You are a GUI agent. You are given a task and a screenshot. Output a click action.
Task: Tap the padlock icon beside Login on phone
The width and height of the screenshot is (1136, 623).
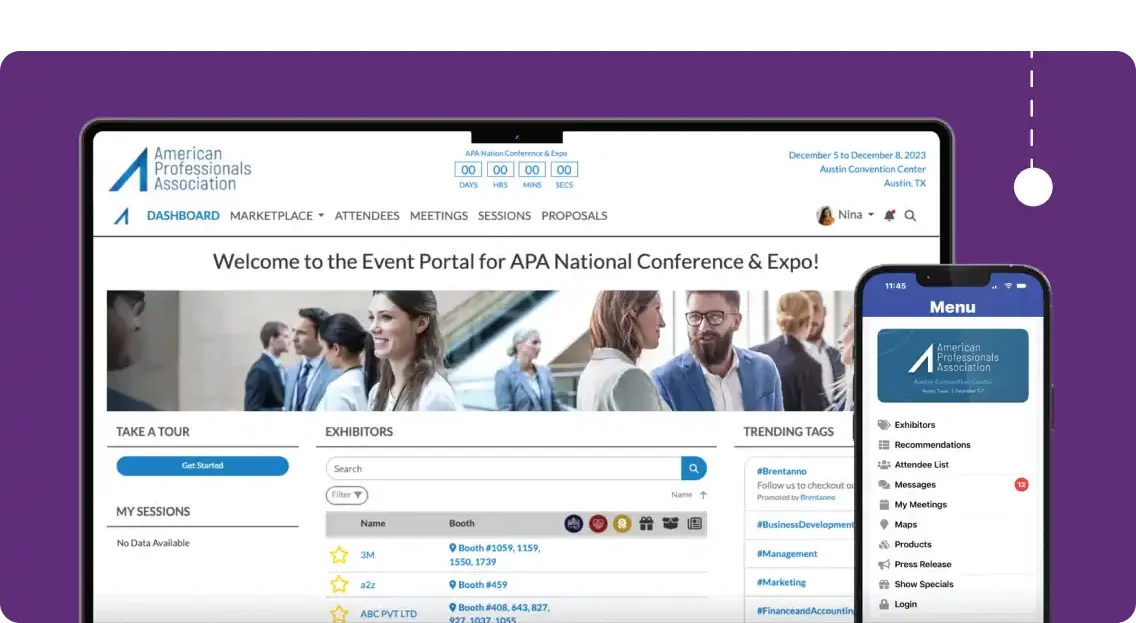[x=884, y=604]
